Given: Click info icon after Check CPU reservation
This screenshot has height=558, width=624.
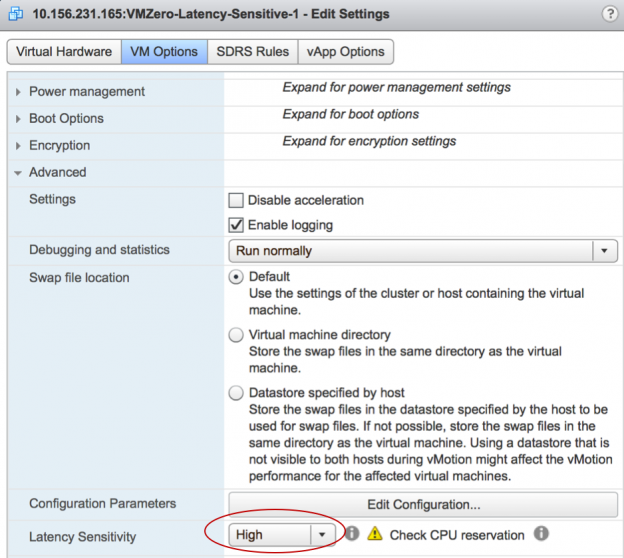Looking at the screenshot, I should 541,533.
